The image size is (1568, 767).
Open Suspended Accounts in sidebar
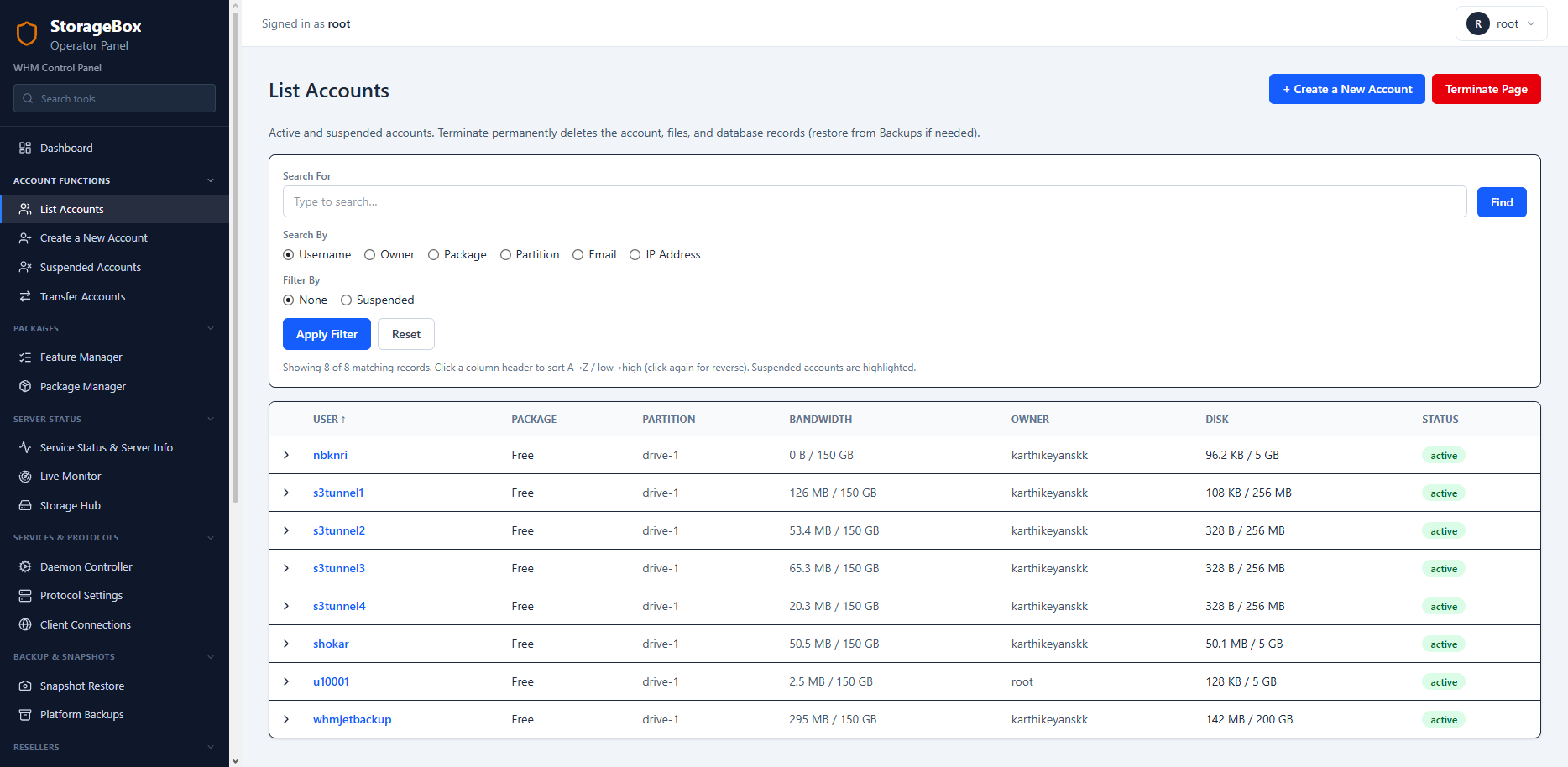coord(114,267)
